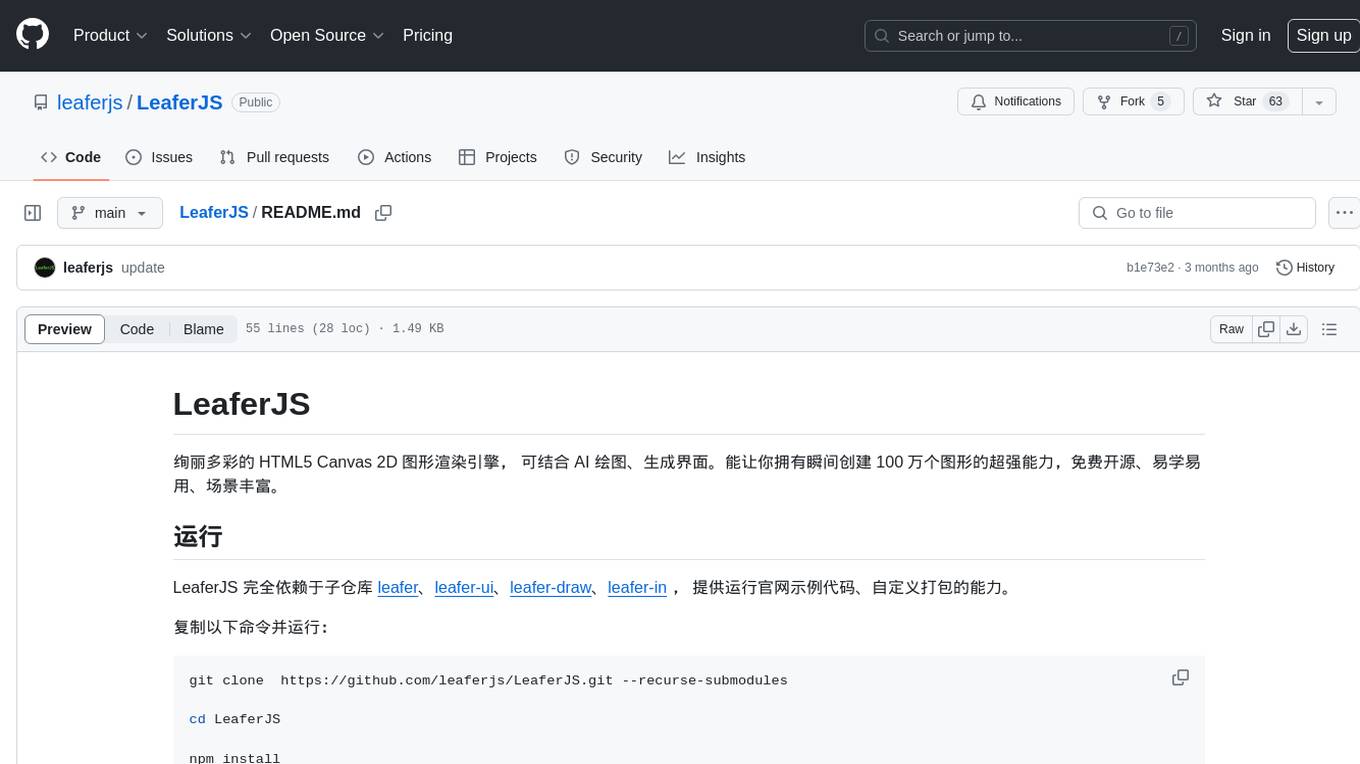Viewport: 1360px width, 764px height.
Task: Focus the Search or jump to field
Action: [x=1032, y=36]
